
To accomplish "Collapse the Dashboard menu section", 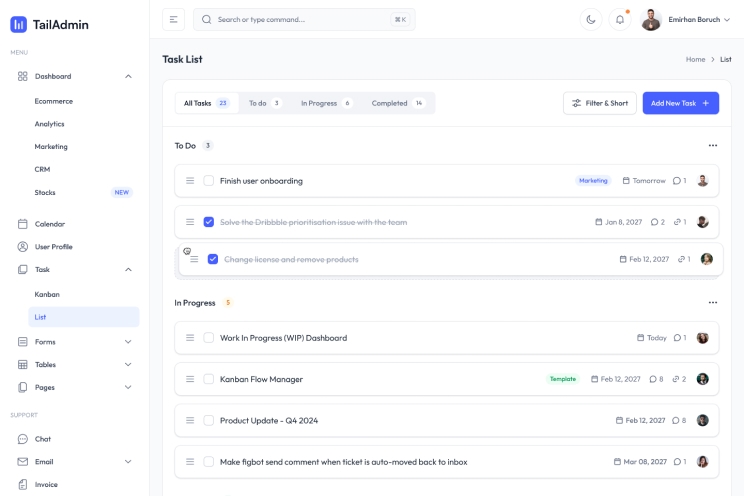I will pyautogui.click(x=128, y=76).
